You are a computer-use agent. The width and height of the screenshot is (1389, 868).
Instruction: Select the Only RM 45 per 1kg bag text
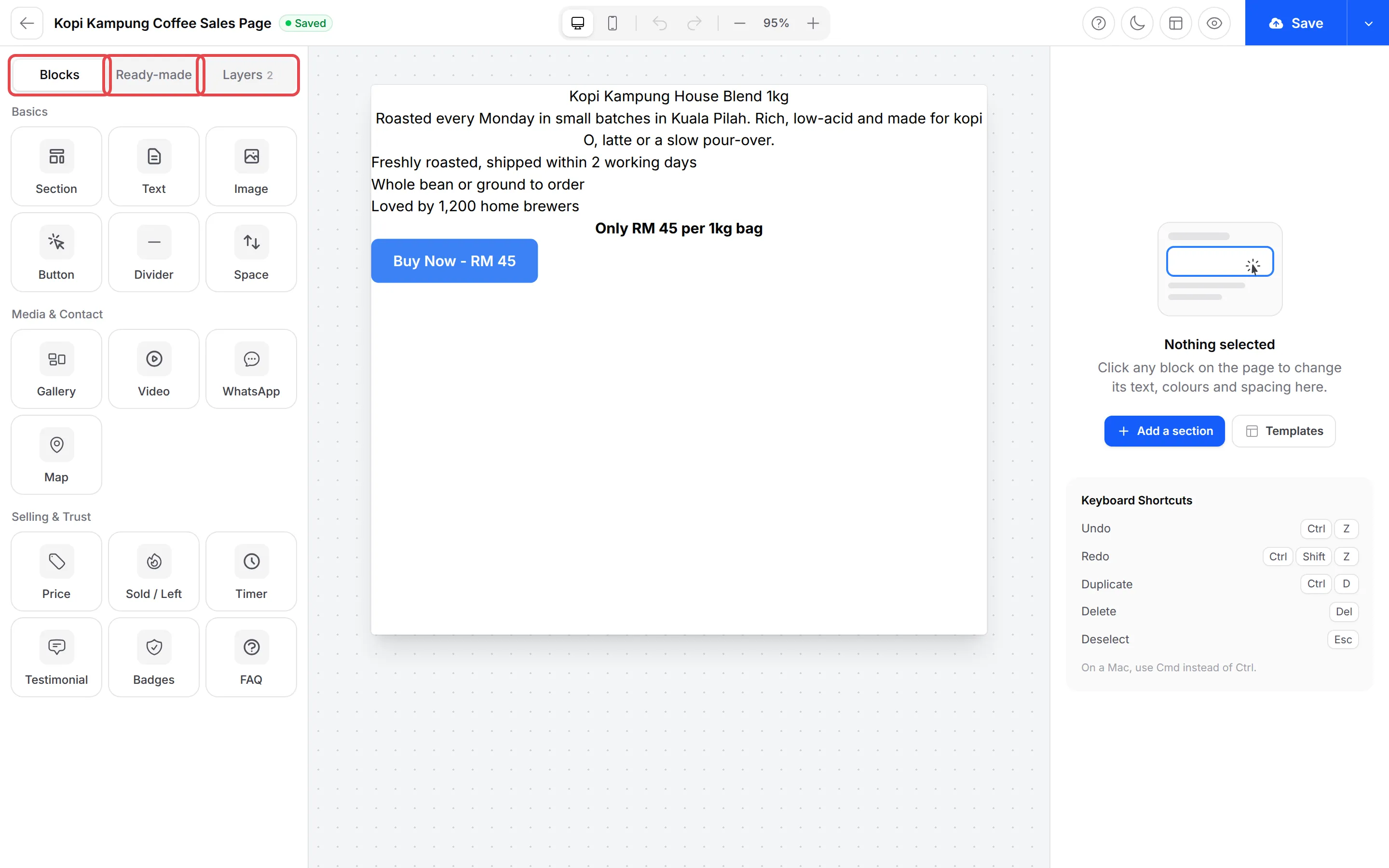(679, 229)
